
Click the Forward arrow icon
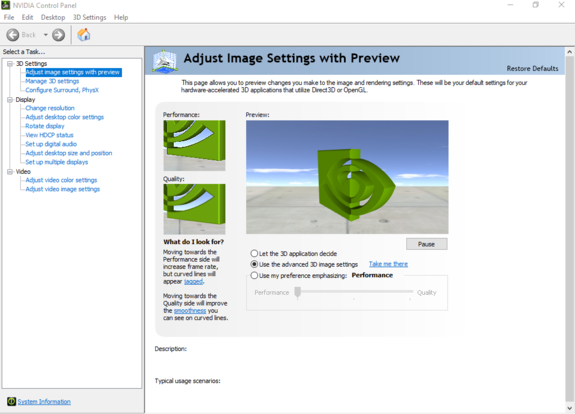pos(58,35)
